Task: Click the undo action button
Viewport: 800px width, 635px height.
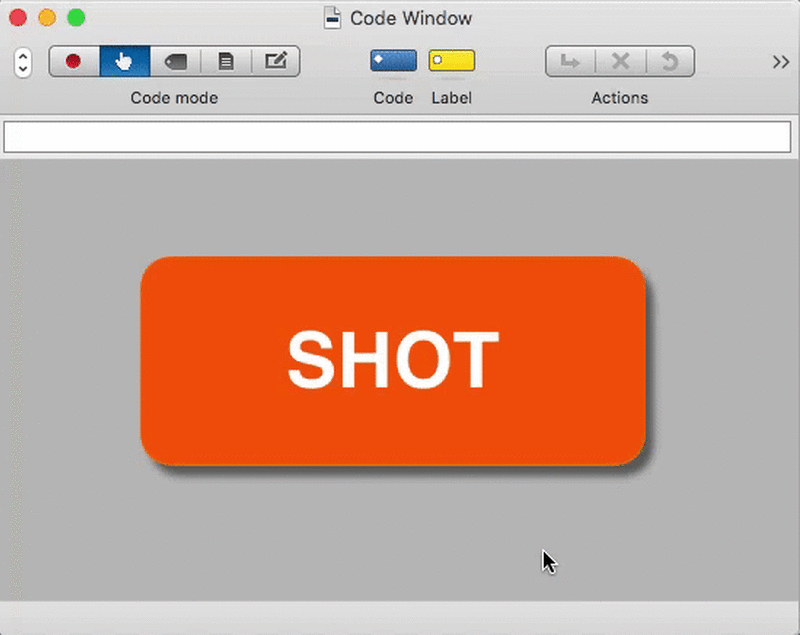Action: click(x=670, y=62)
